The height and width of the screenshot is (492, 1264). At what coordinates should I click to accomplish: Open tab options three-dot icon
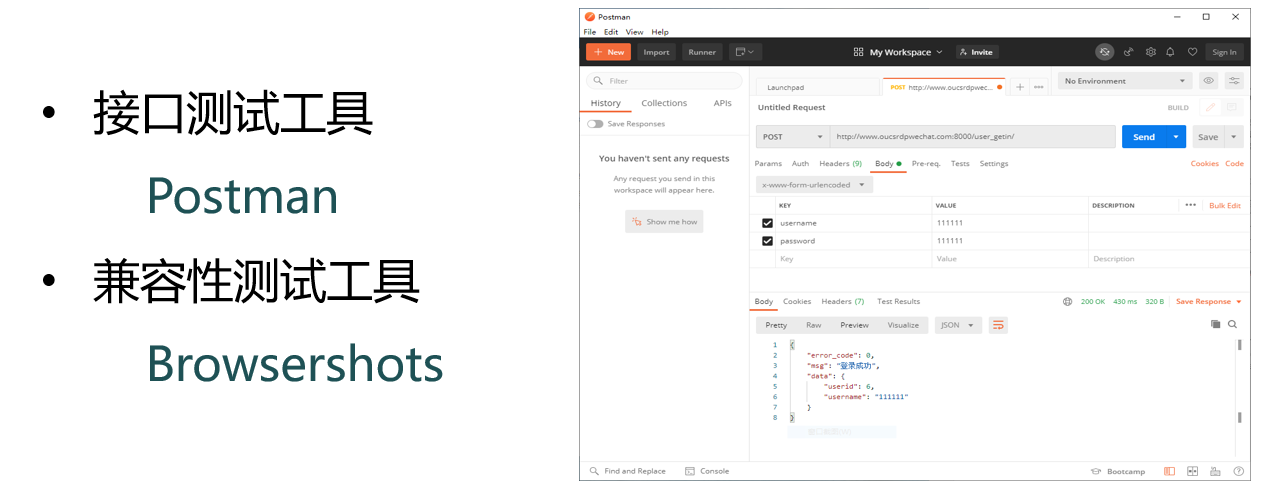click(x=1039, y=87)
